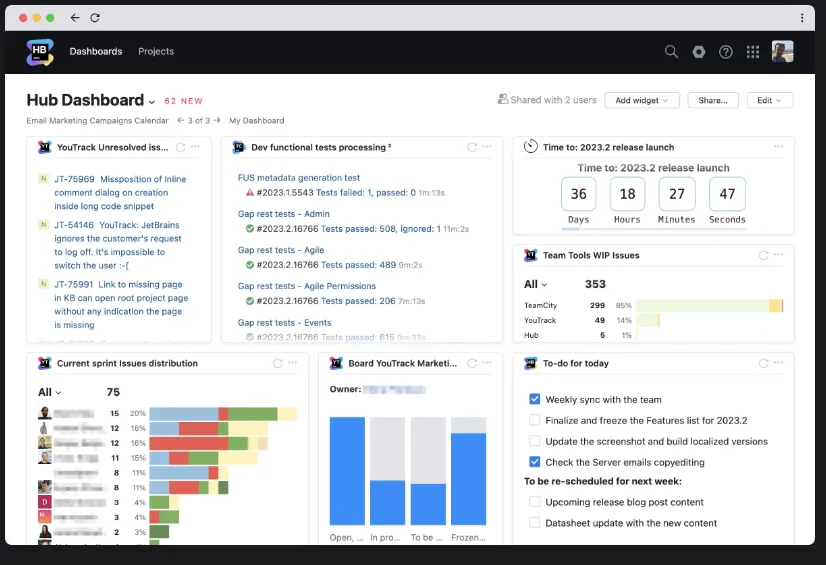Screen dimensions: 826x565
Task: Open the search magnifier icon
Action: click(x=671, y=52)
